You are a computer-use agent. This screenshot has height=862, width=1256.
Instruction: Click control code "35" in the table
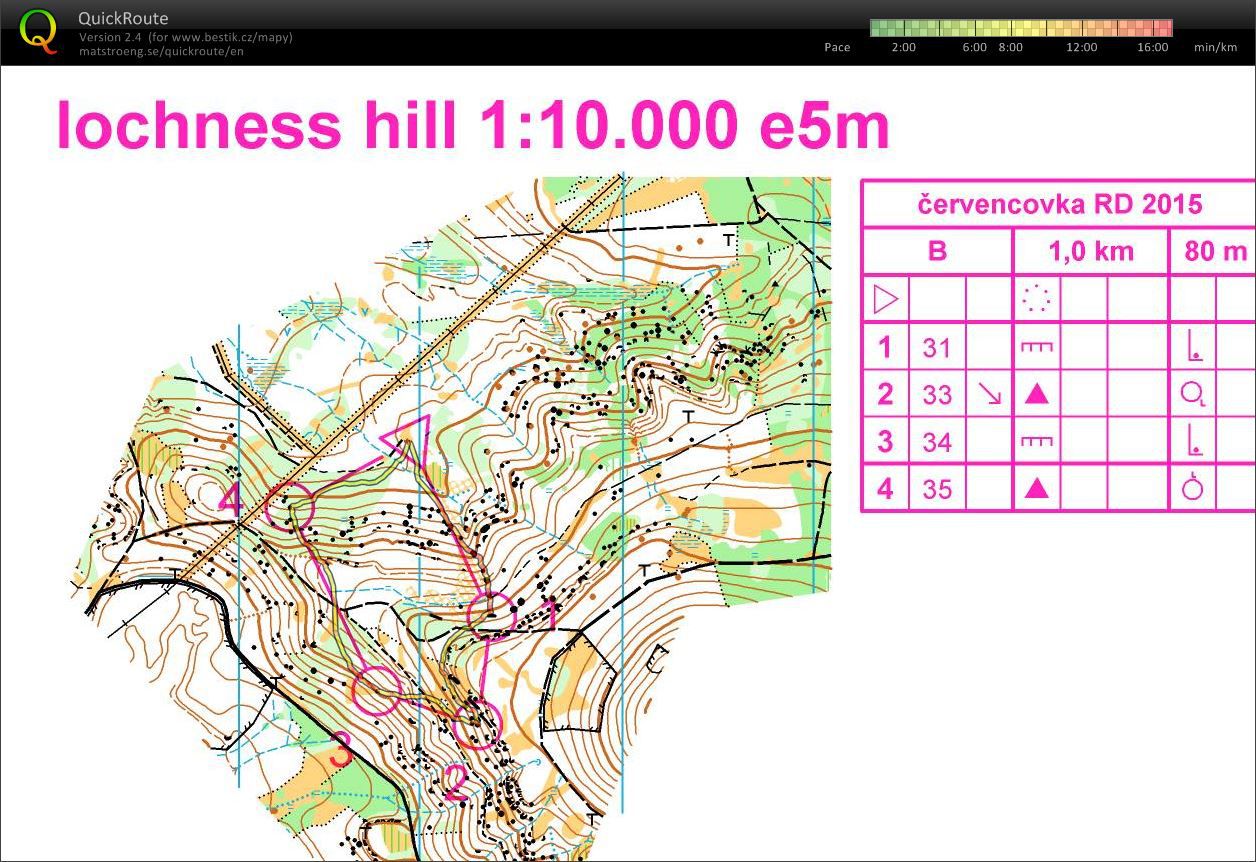[x=937, y=489]
